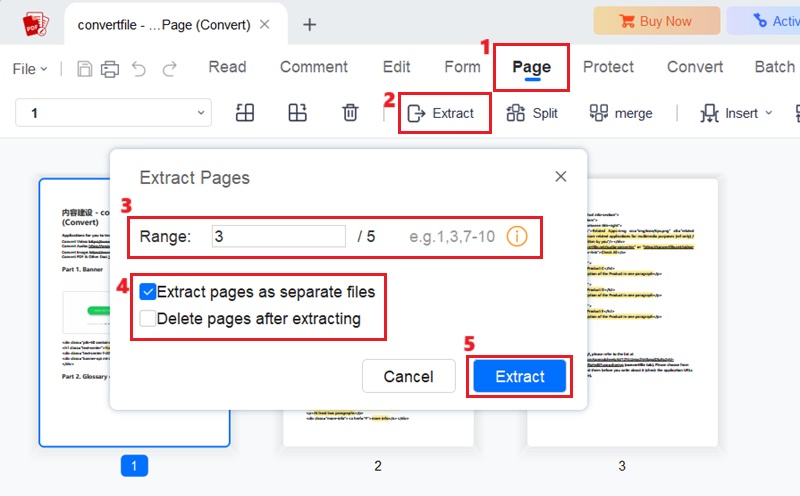Close the Extract Pages dialog

point(561,177)
